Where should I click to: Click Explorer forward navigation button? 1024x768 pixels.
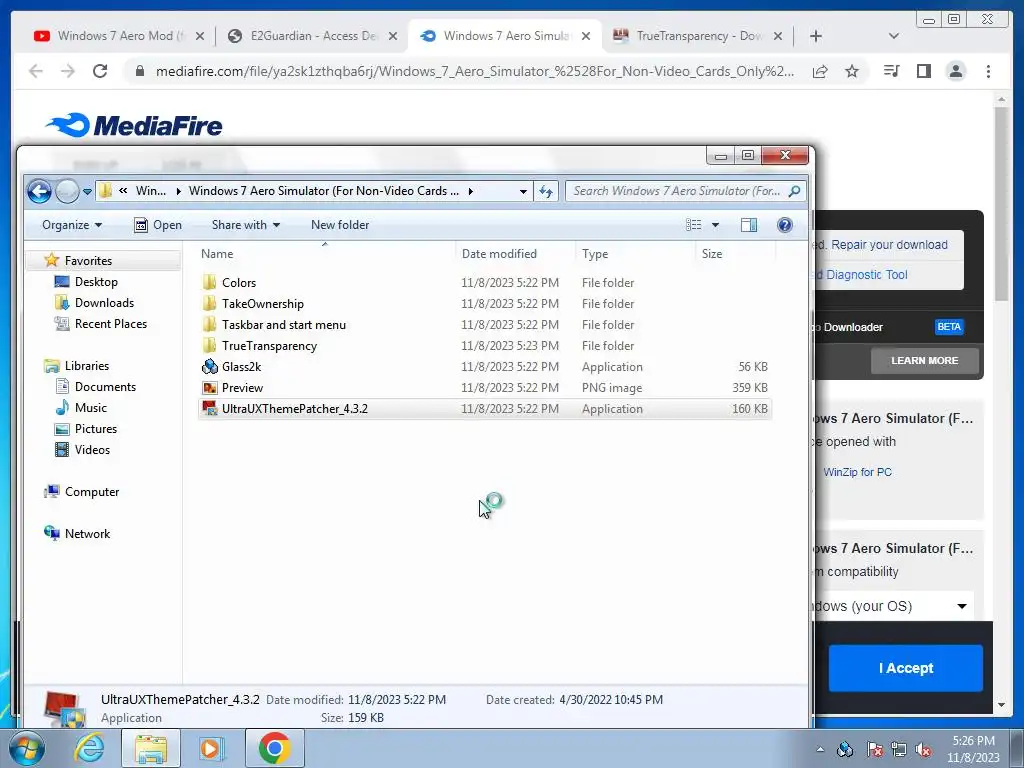[67, 191]
